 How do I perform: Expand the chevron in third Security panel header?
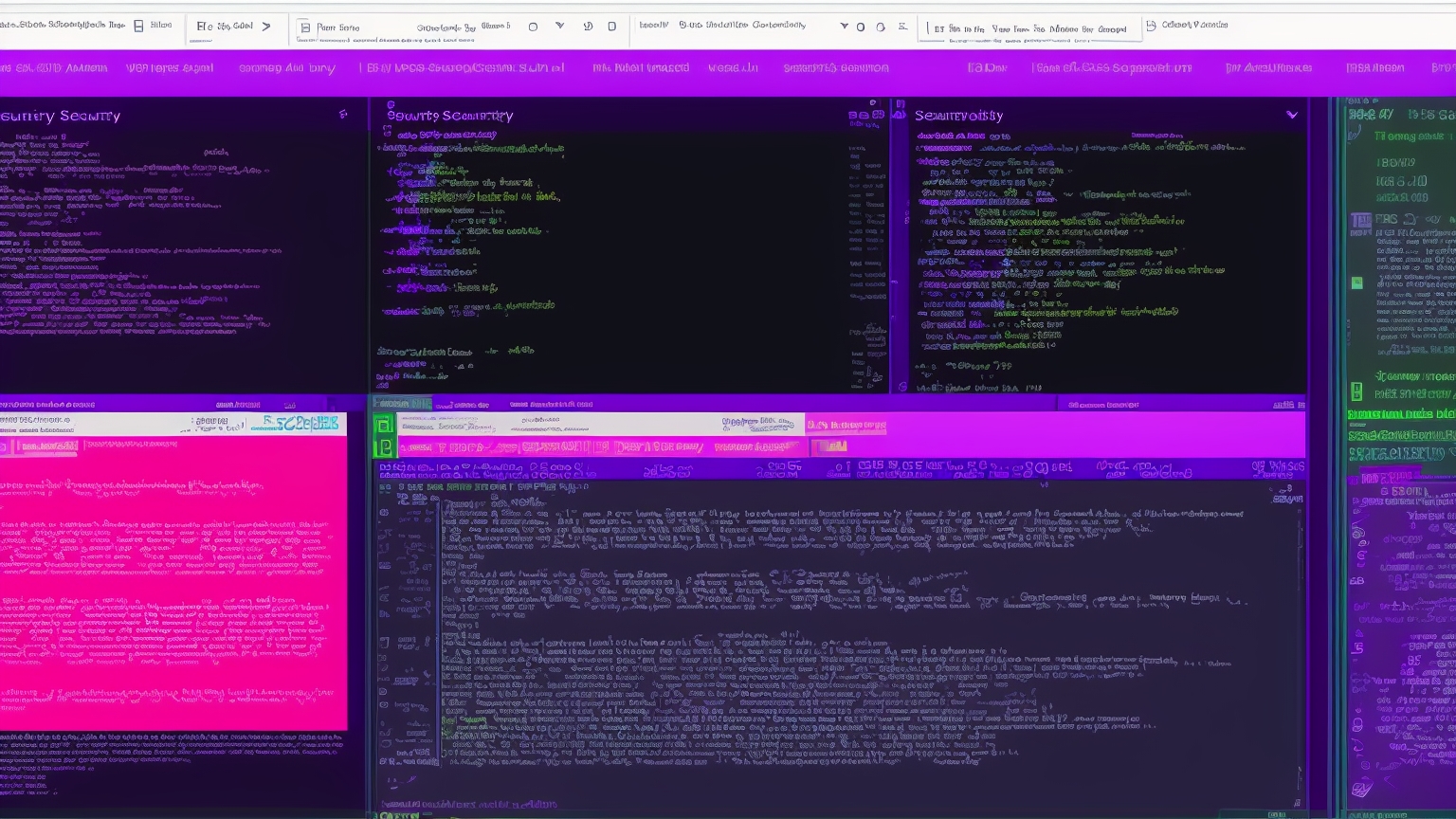pos(1291,115)
